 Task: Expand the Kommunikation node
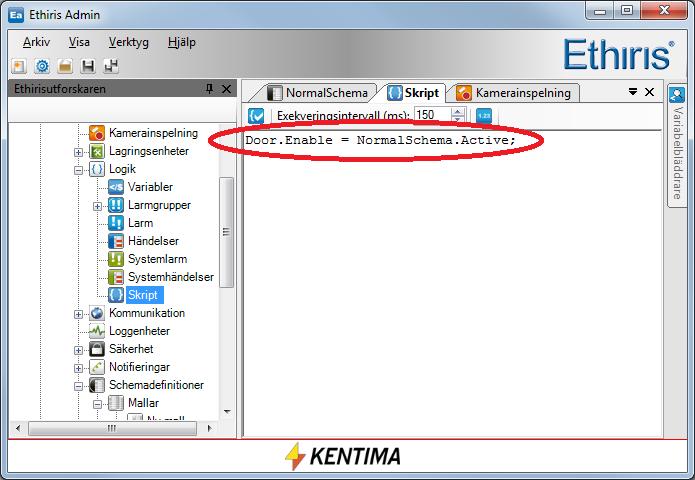[78, 314]
